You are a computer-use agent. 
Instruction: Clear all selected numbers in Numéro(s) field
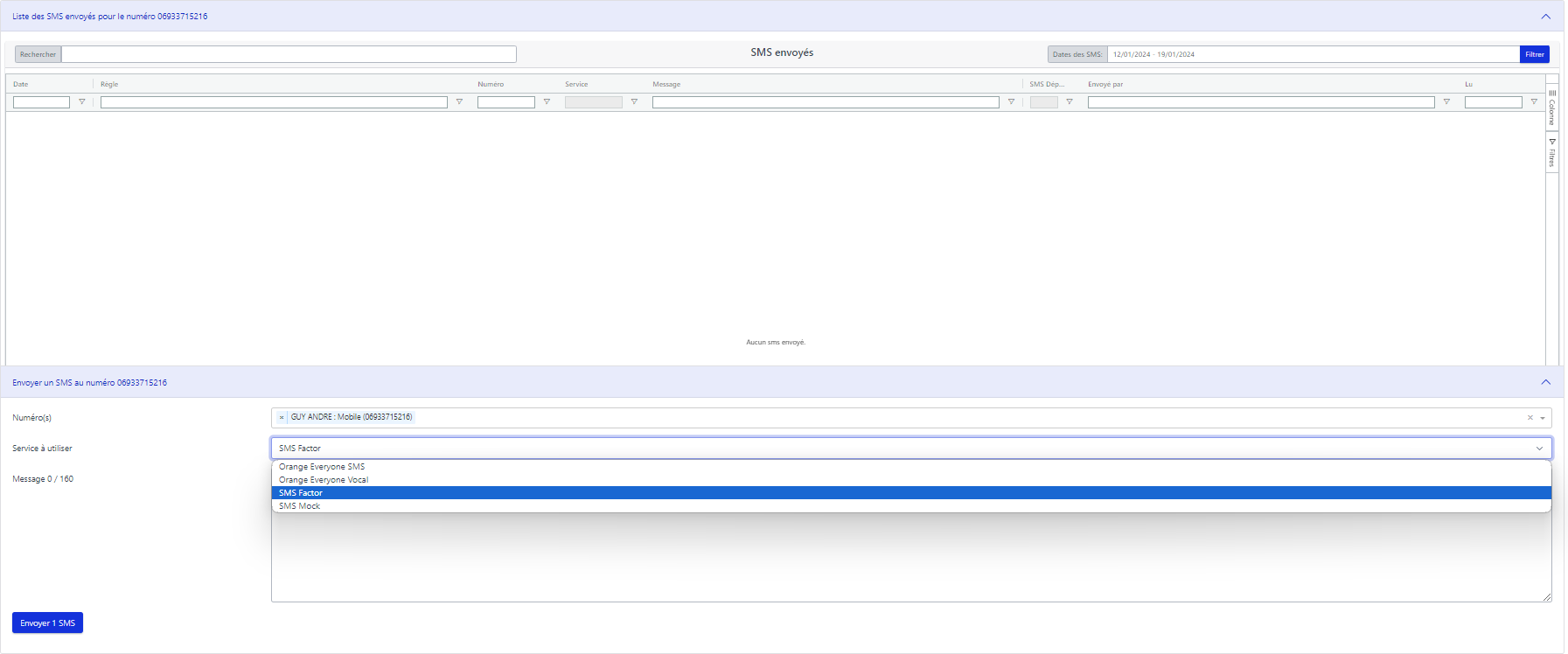tap(1530, 418)
